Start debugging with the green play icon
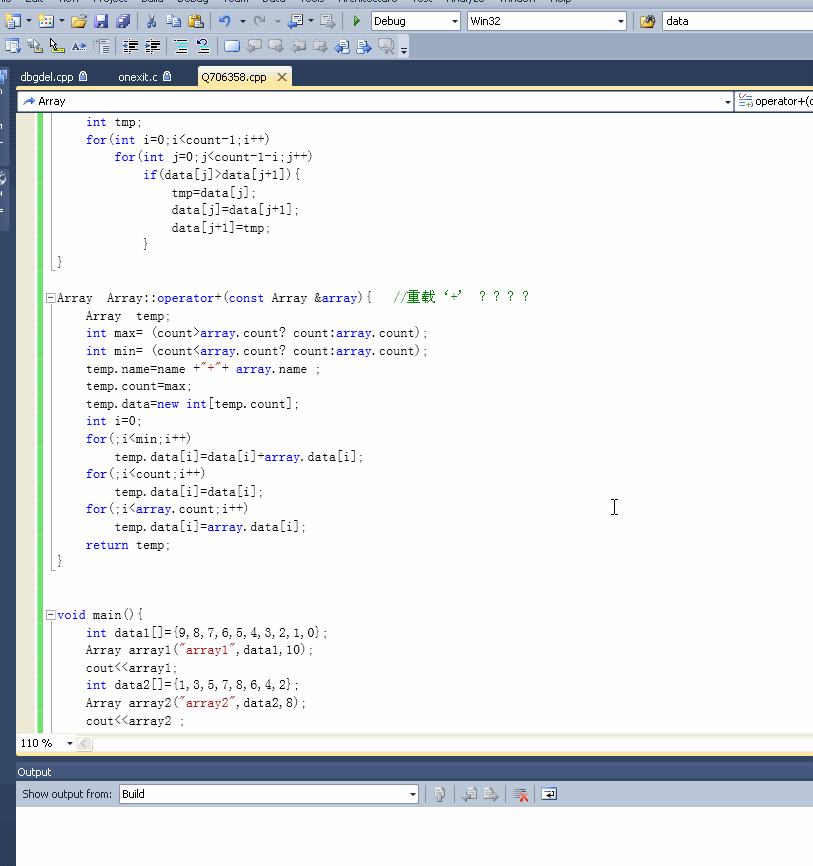This screenshot has width=813, height=866. click(x=356, y=21)
